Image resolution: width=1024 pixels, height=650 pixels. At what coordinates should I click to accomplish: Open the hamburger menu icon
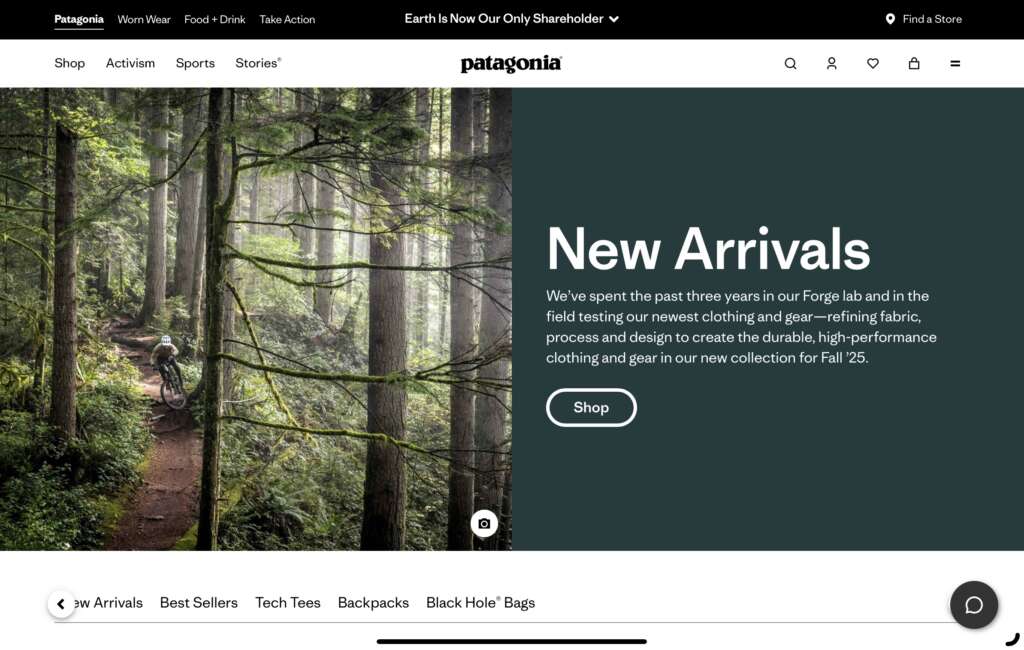pos(955,63)
